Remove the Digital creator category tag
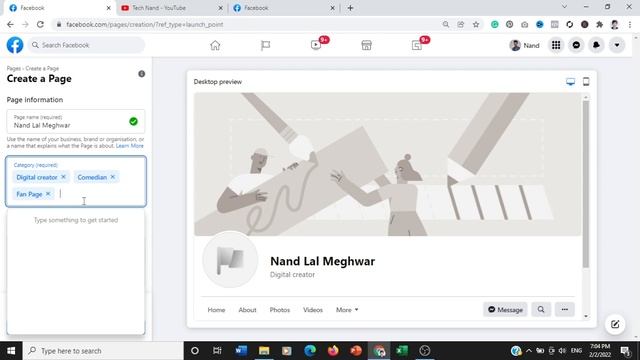Viewport: 640px width, 360px height. (63, 177)
